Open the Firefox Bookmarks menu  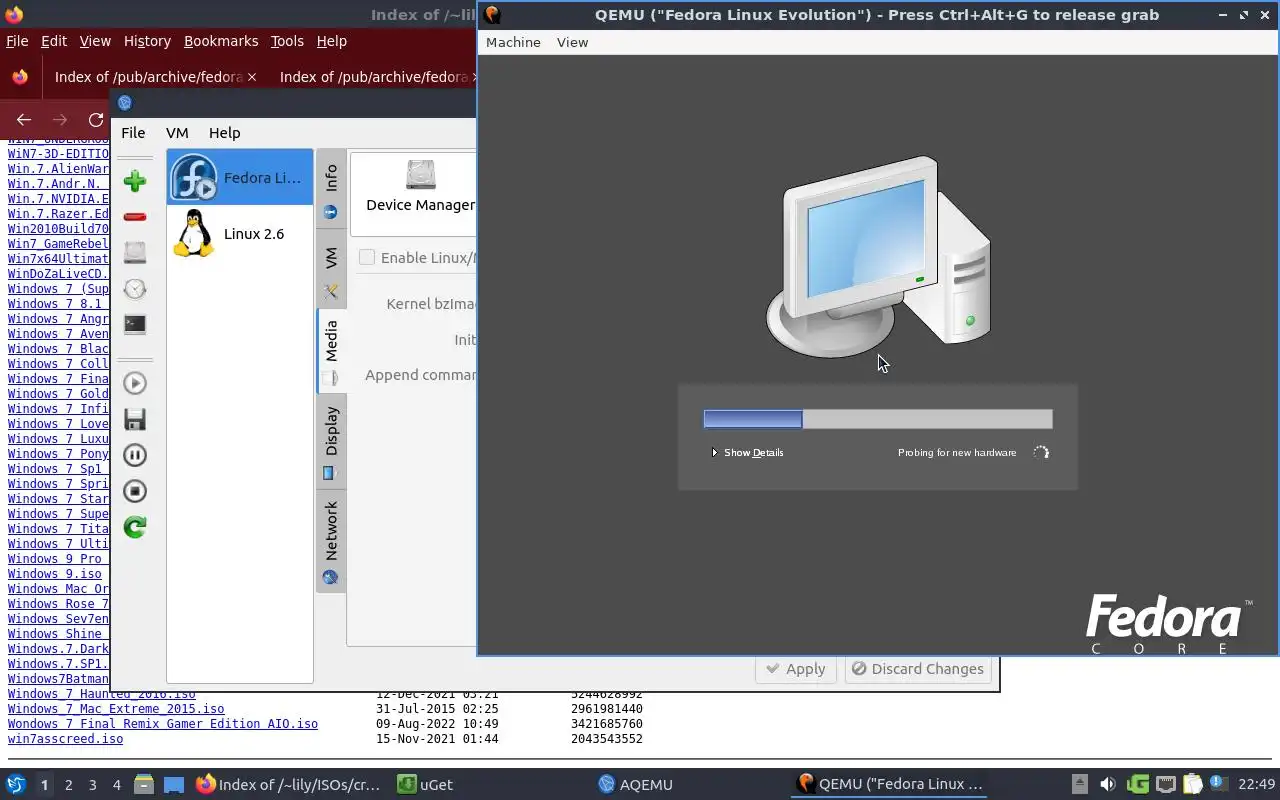[221, 41]
